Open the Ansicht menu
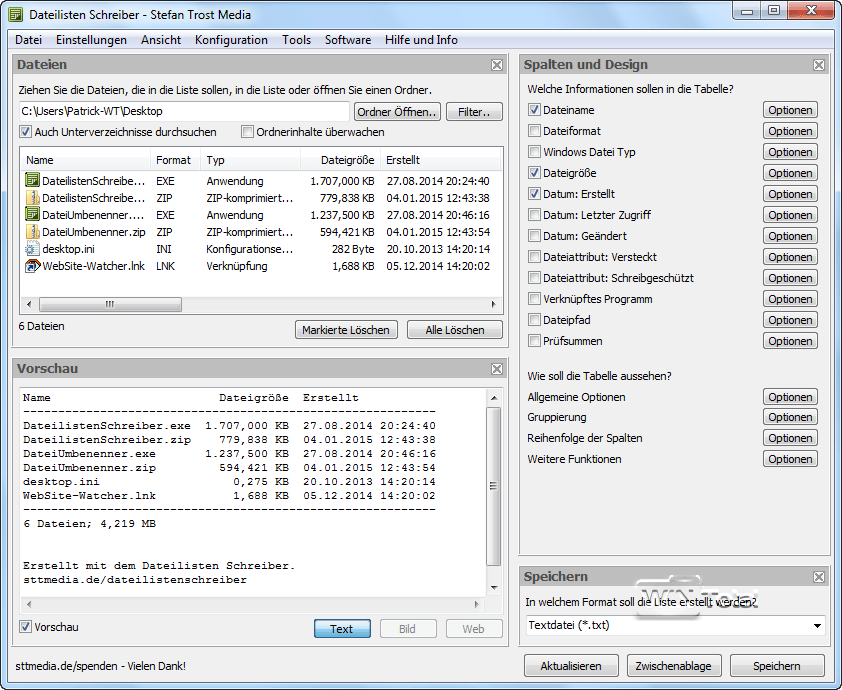The height and width of the screenshot is (690, 842). 161,40
